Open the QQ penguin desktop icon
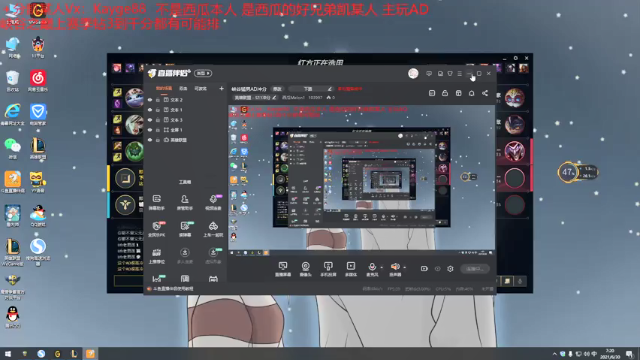 click(13, 317)
